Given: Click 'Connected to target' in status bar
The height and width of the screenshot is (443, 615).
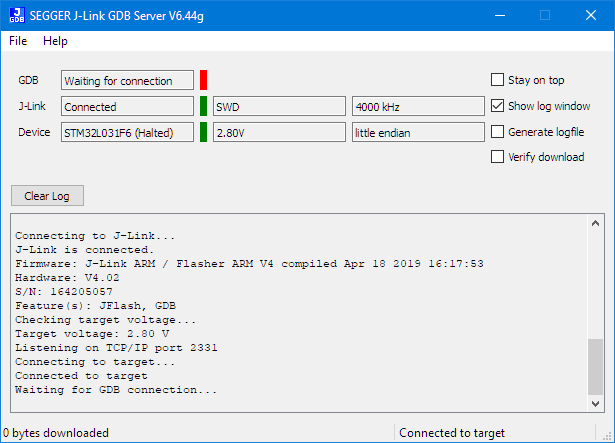Looking at the screenshot, I should point(452,433).
